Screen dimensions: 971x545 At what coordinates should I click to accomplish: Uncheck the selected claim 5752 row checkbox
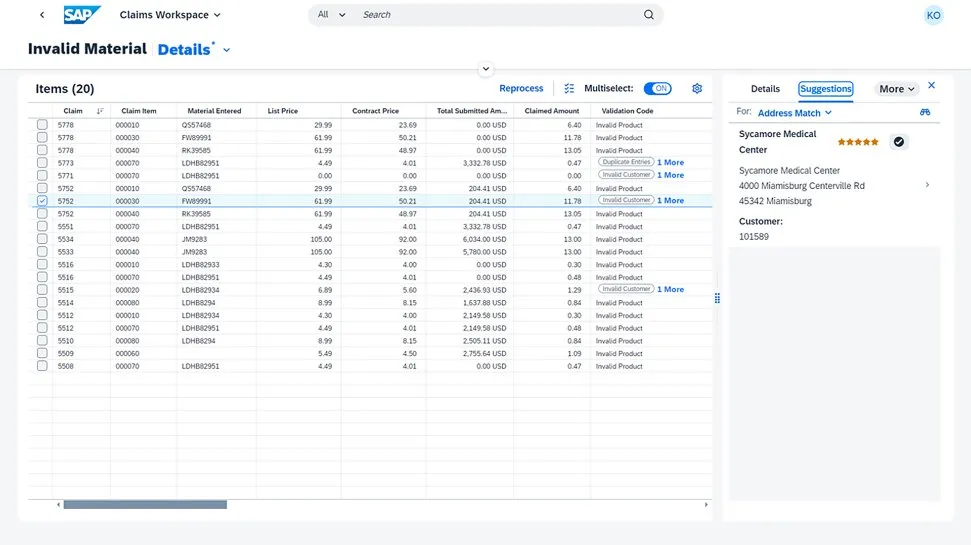[x=42, y=201]
